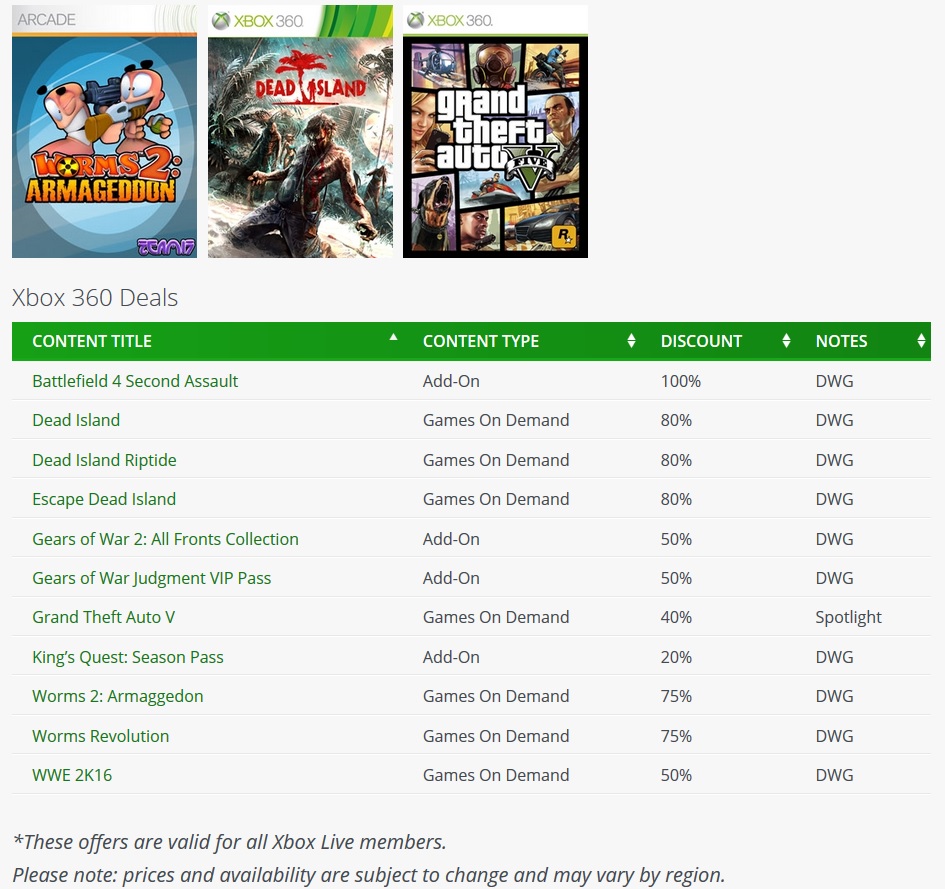This screenshot has height=889, width=945.
Task: Open Gears of War Judgment VIP Pass
Action: click(x=151, y=578)
